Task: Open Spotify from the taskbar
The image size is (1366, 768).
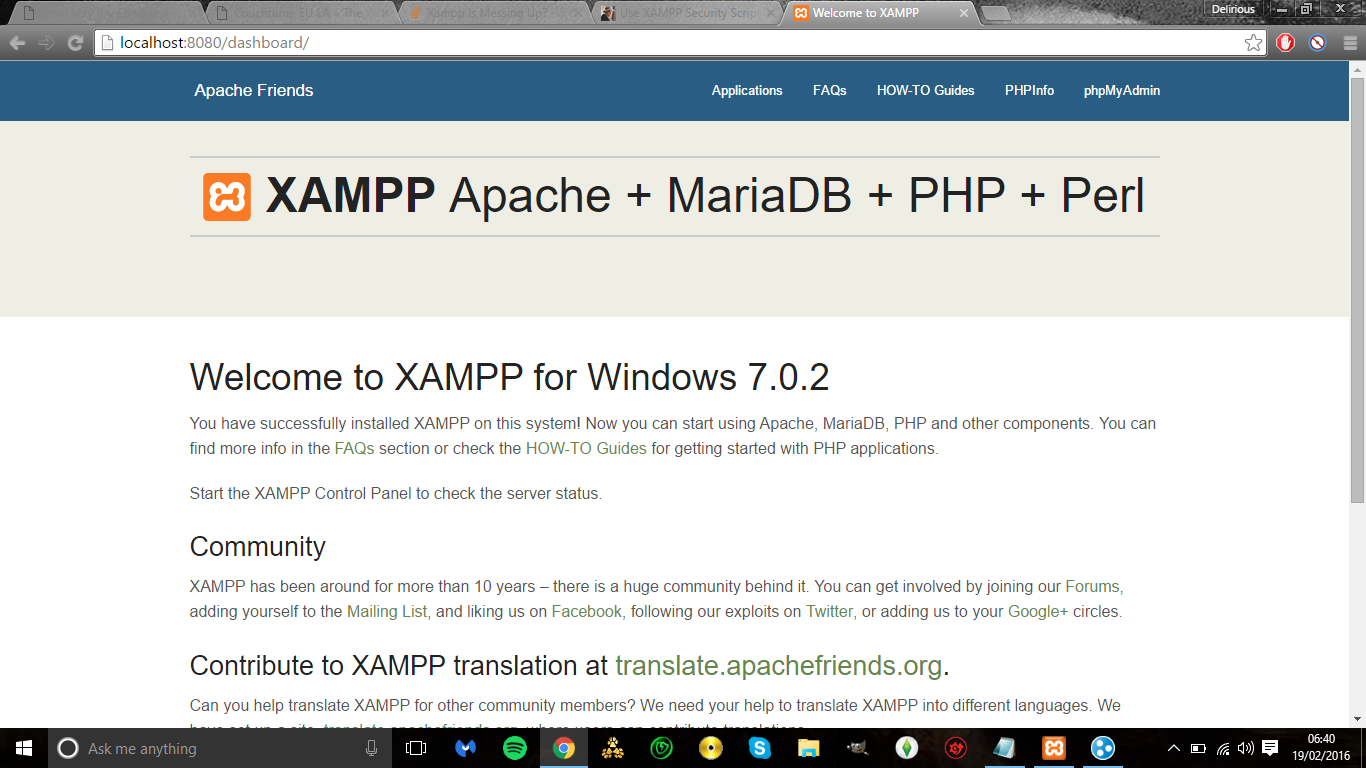Action: pyautogui.click(x=515, y=748)
